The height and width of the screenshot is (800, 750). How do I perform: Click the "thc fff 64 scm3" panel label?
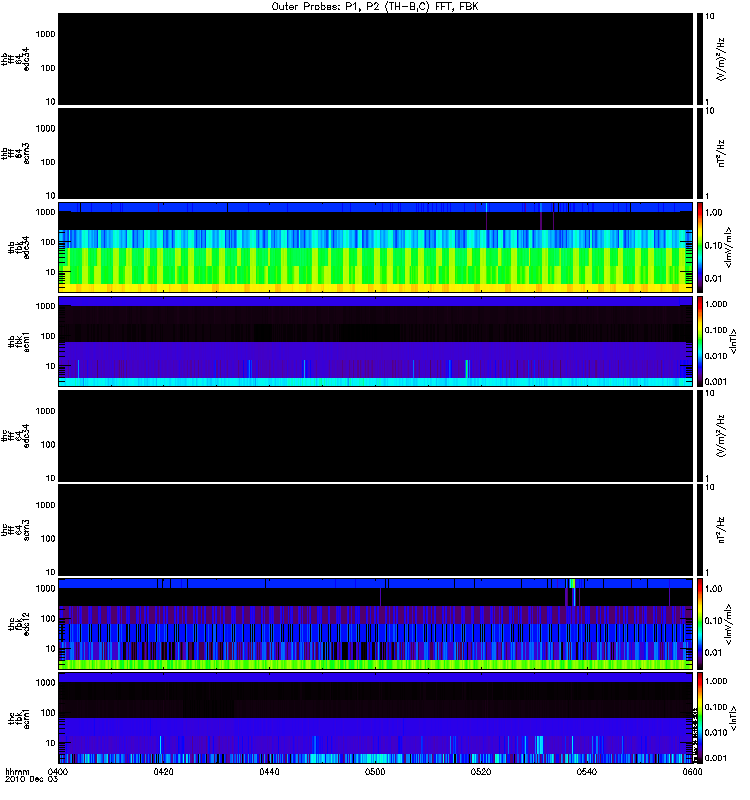tap(15, 530)
